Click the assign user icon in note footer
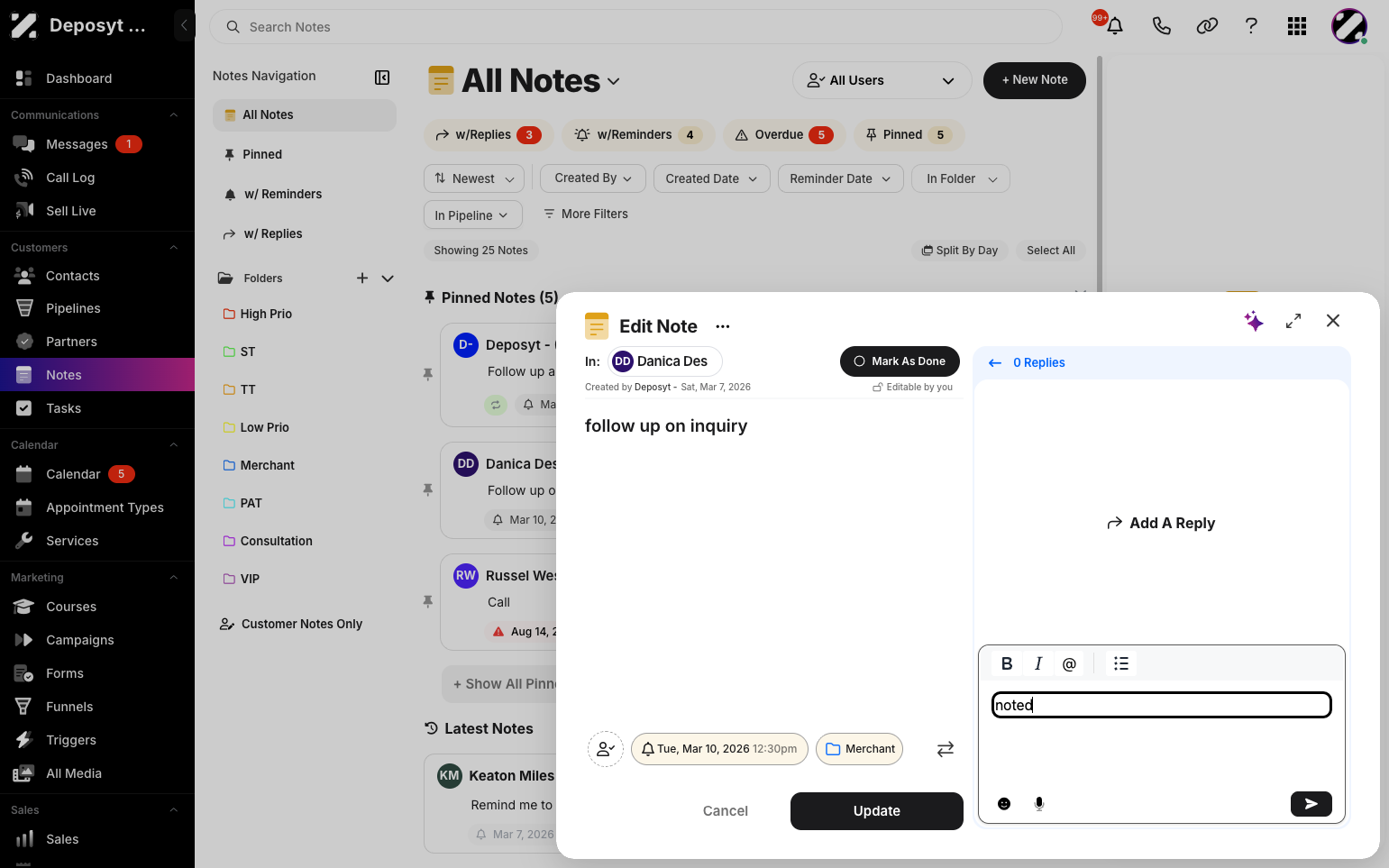Screen dimensions: 1389x868 (x=606, y=749)
